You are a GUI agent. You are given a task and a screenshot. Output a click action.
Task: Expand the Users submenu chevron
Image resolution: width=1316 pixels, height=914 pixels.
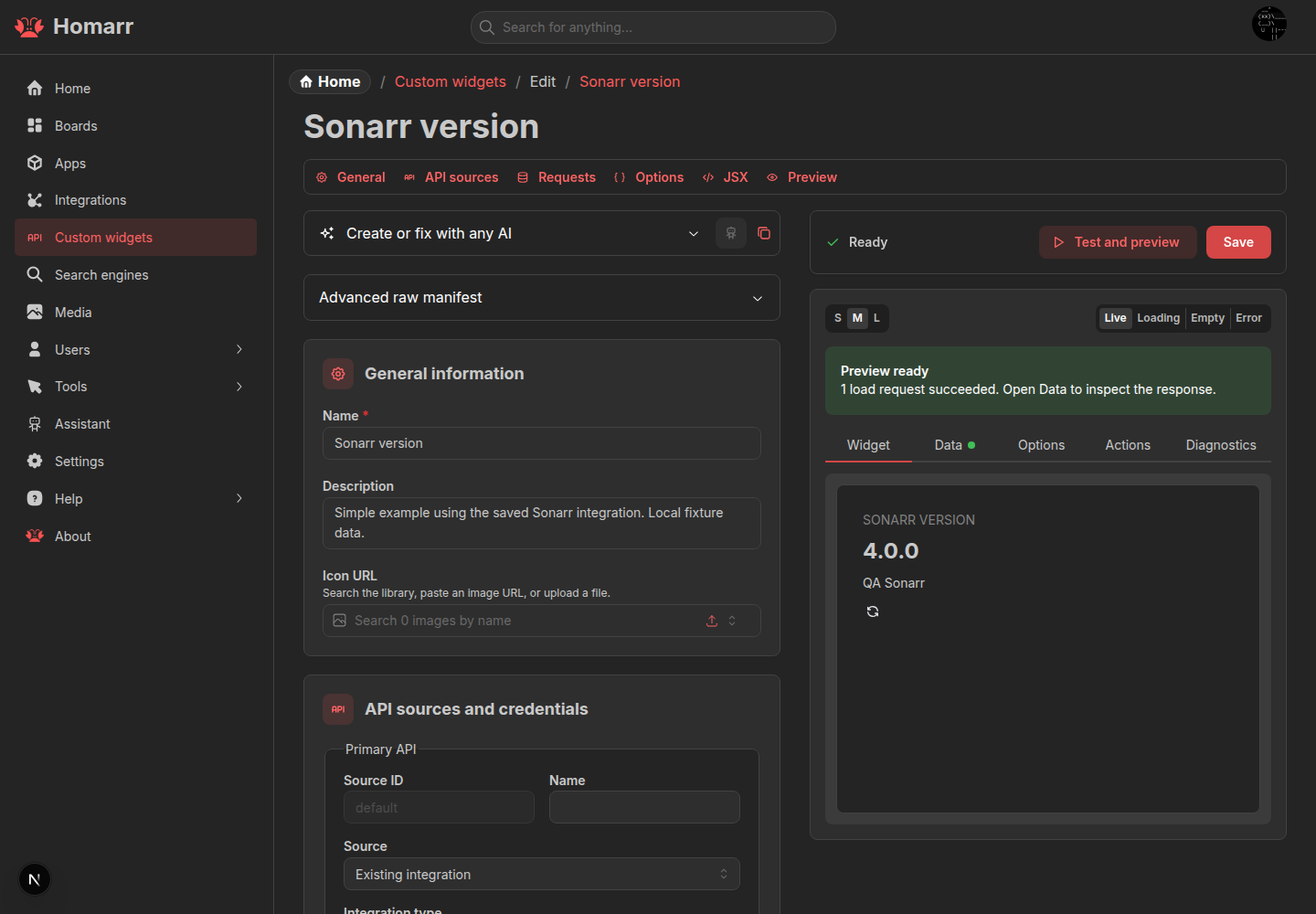pos(239,349)
